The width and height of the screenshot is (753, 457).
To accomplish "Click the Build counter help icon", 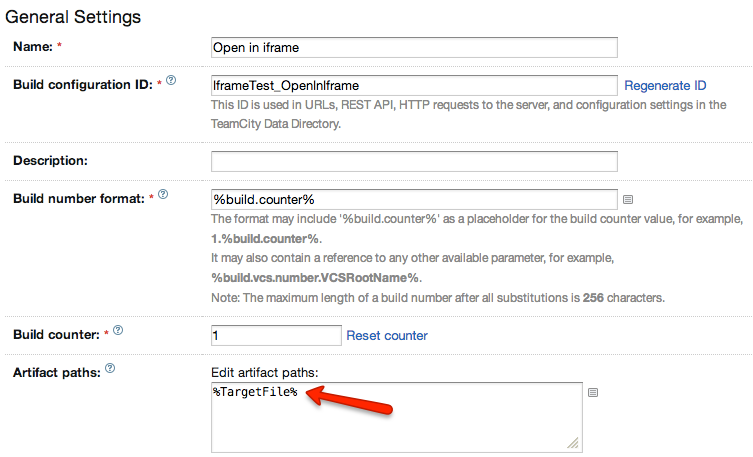I will 114,330.
